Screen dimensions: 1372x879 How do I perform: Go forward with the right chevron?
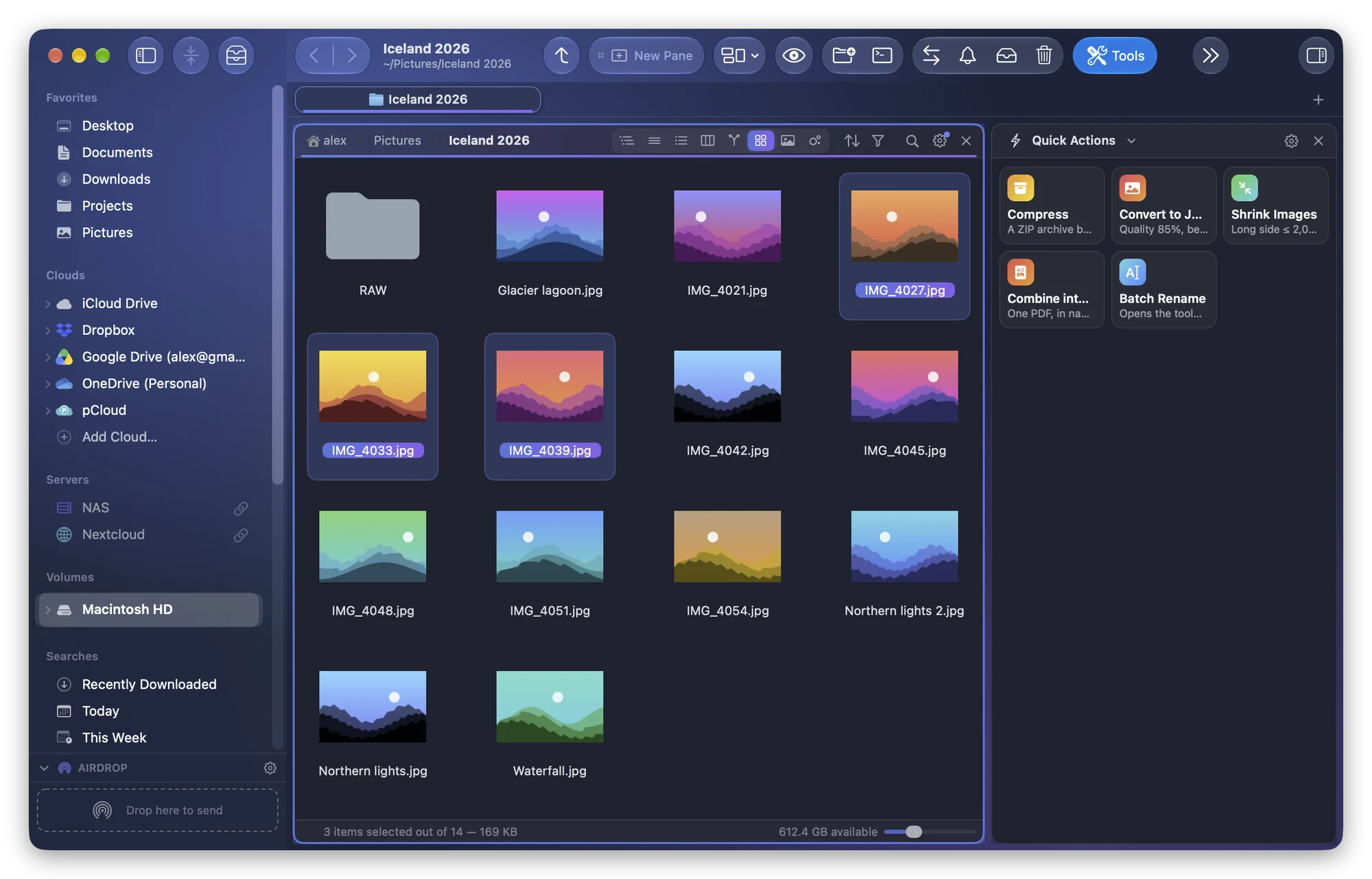pyautogui.click(x=351, y=56)
